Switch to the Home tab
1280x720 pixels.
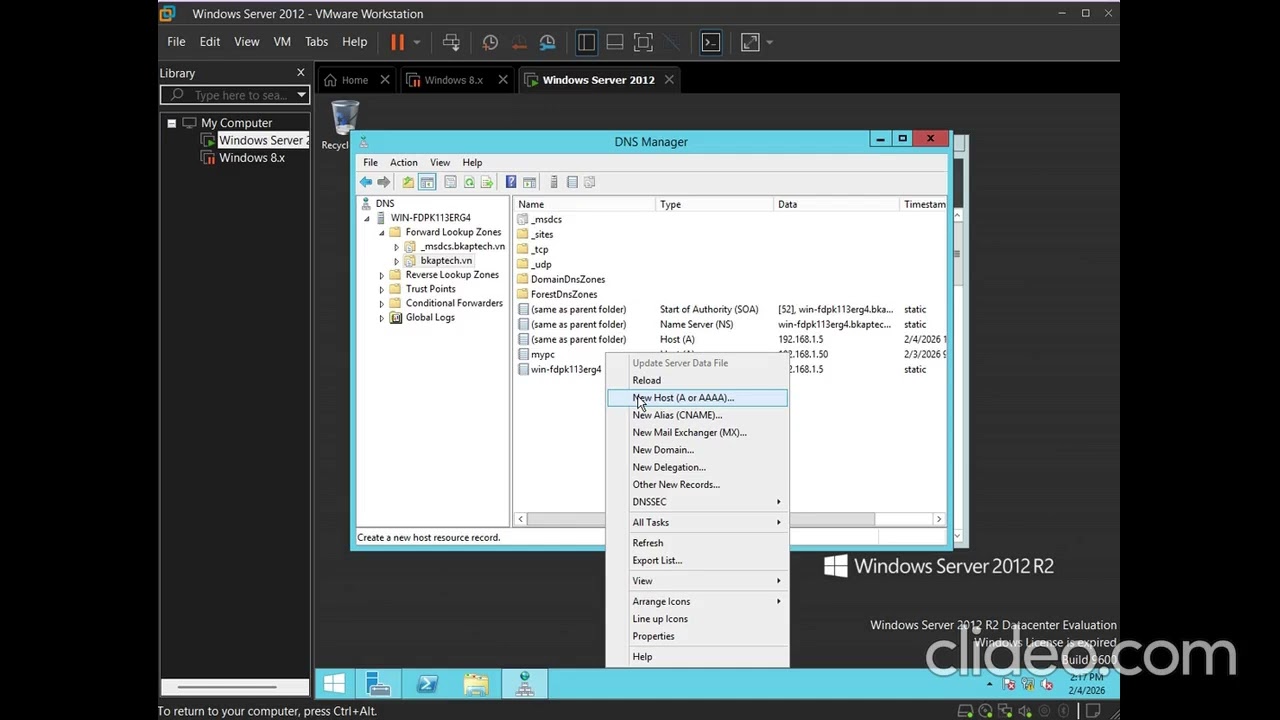click(355, 80)
